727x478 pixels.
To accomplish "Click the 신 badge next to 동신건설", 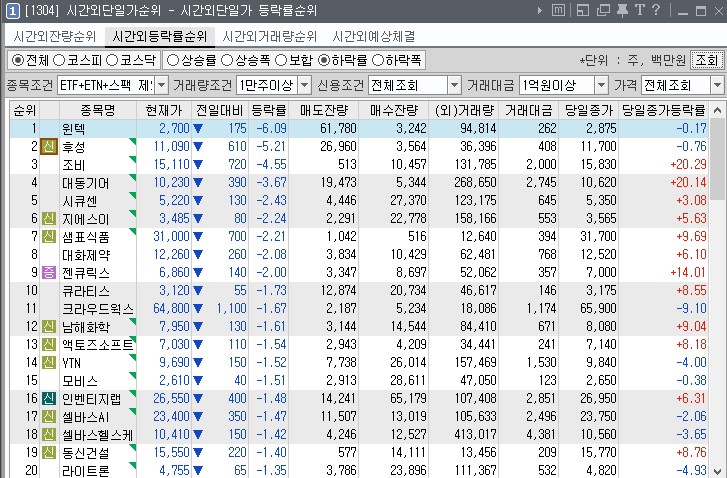I will coord(49,453).
